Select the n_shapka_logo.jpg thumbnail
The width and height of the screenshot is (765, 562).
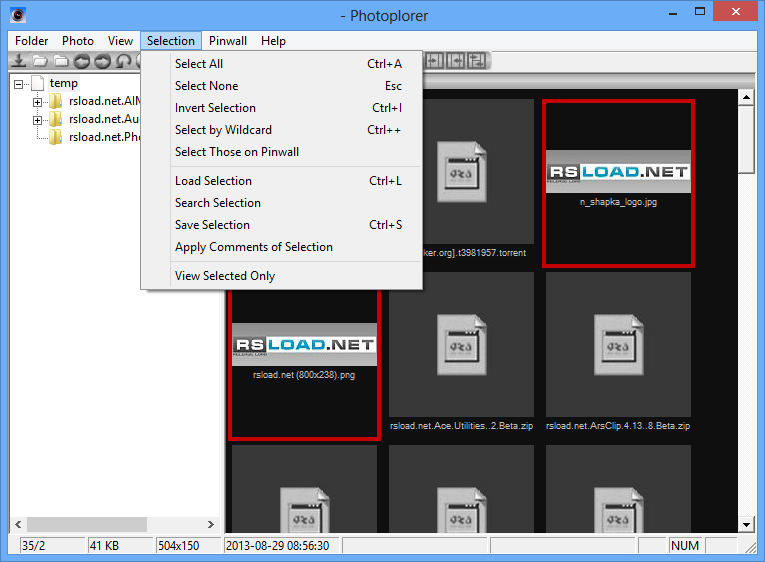[x=618, y=183]
